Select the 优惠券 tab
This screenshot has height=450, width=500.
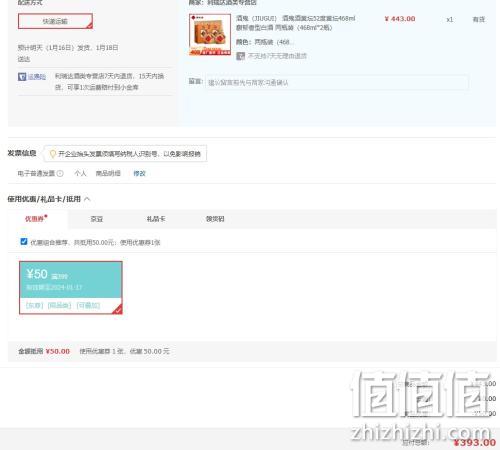34,219
